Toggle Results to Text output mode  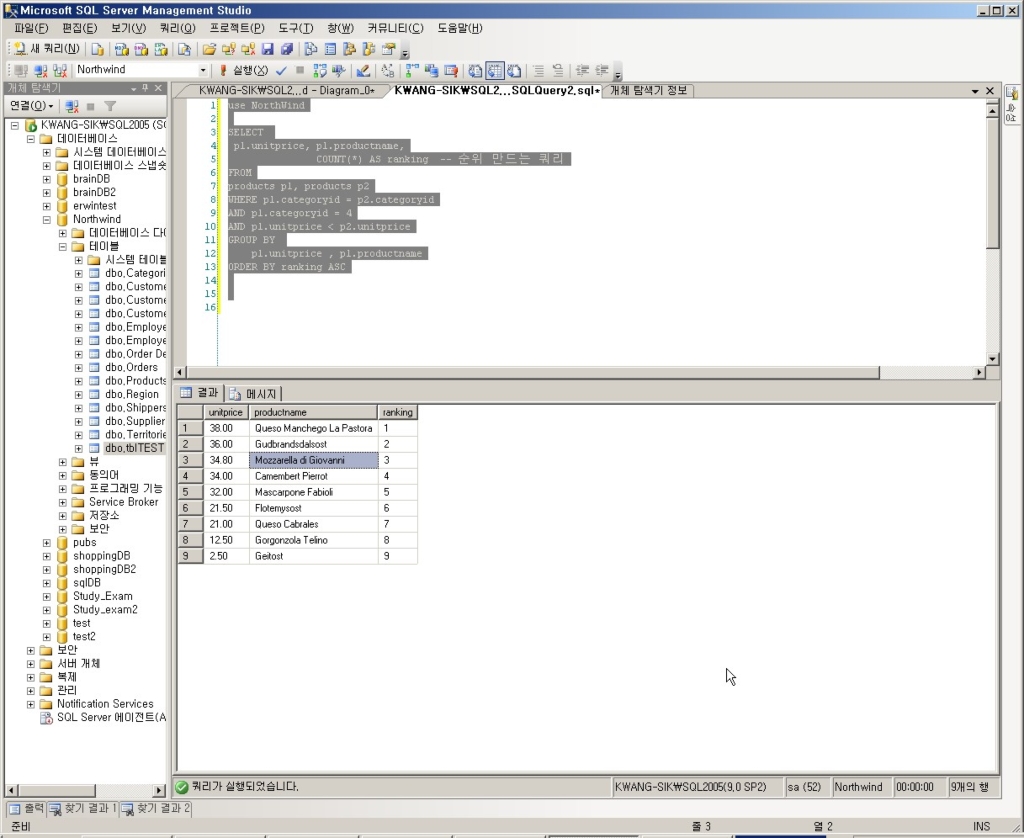(x=475, y=70)
